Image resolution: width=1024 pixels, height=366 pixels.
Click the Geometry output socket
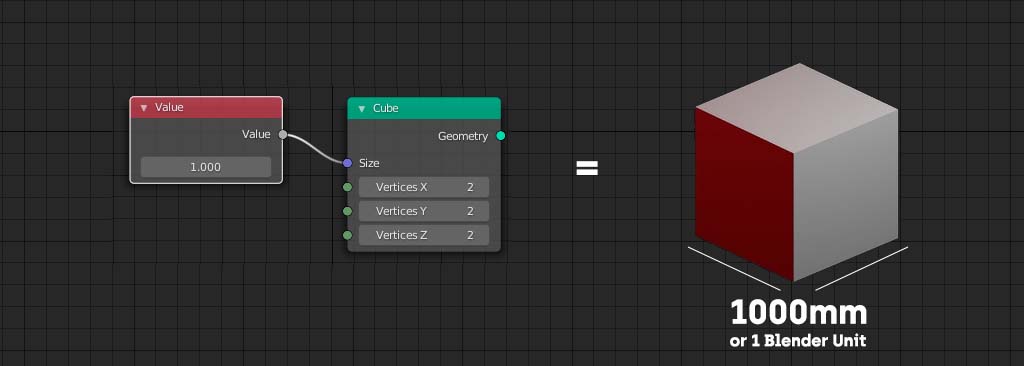pyautogui.click(x=501, y=136)
